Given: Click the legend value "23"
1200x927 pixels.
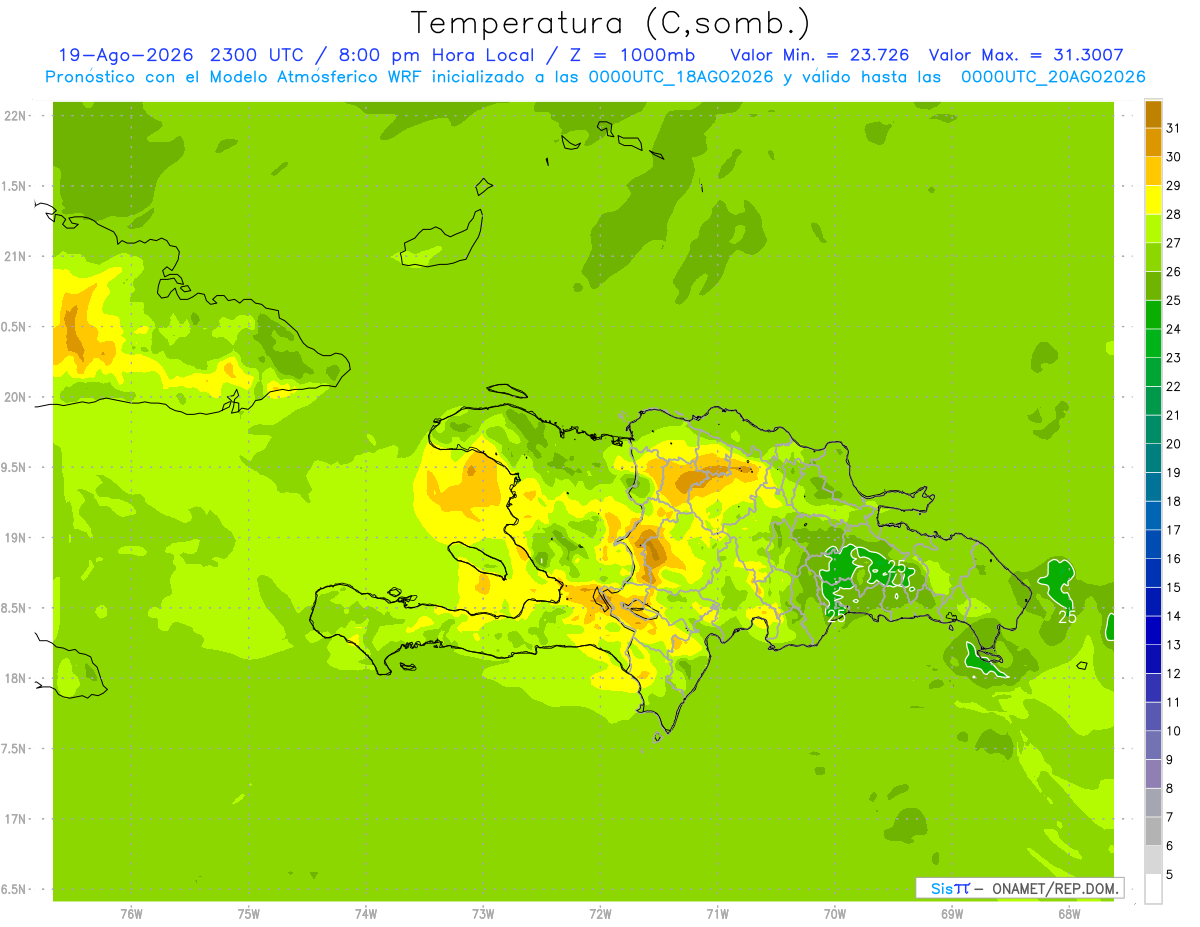Looking at the screenshot, I should [1174, 357].
